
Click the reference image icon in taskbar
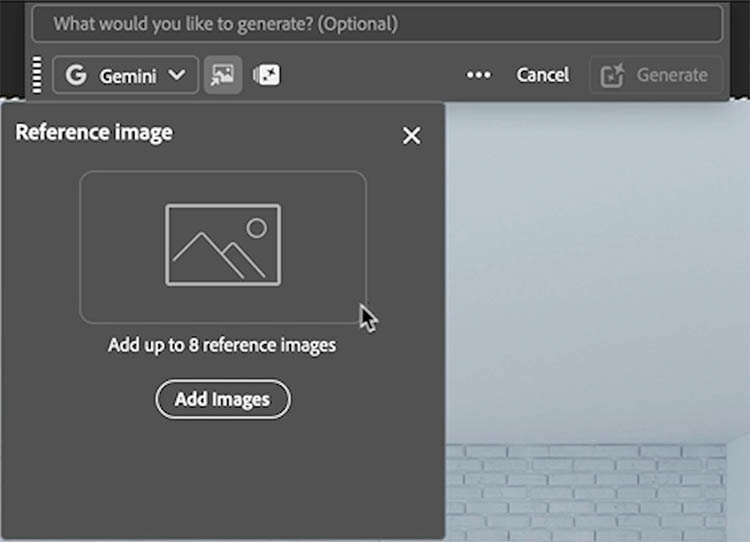pyautogui.click(x=223, y=75)
